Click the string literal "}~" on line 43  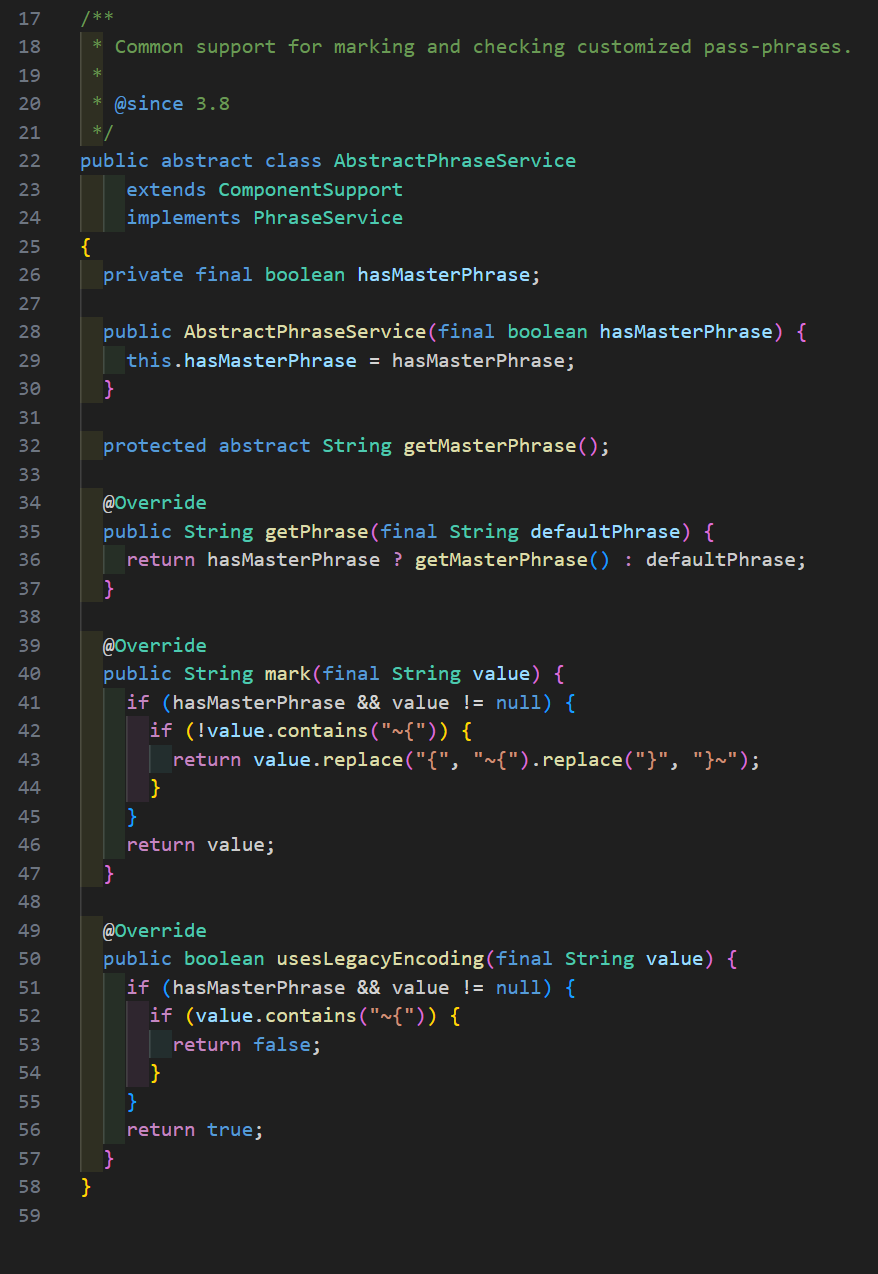pos(716,760)
